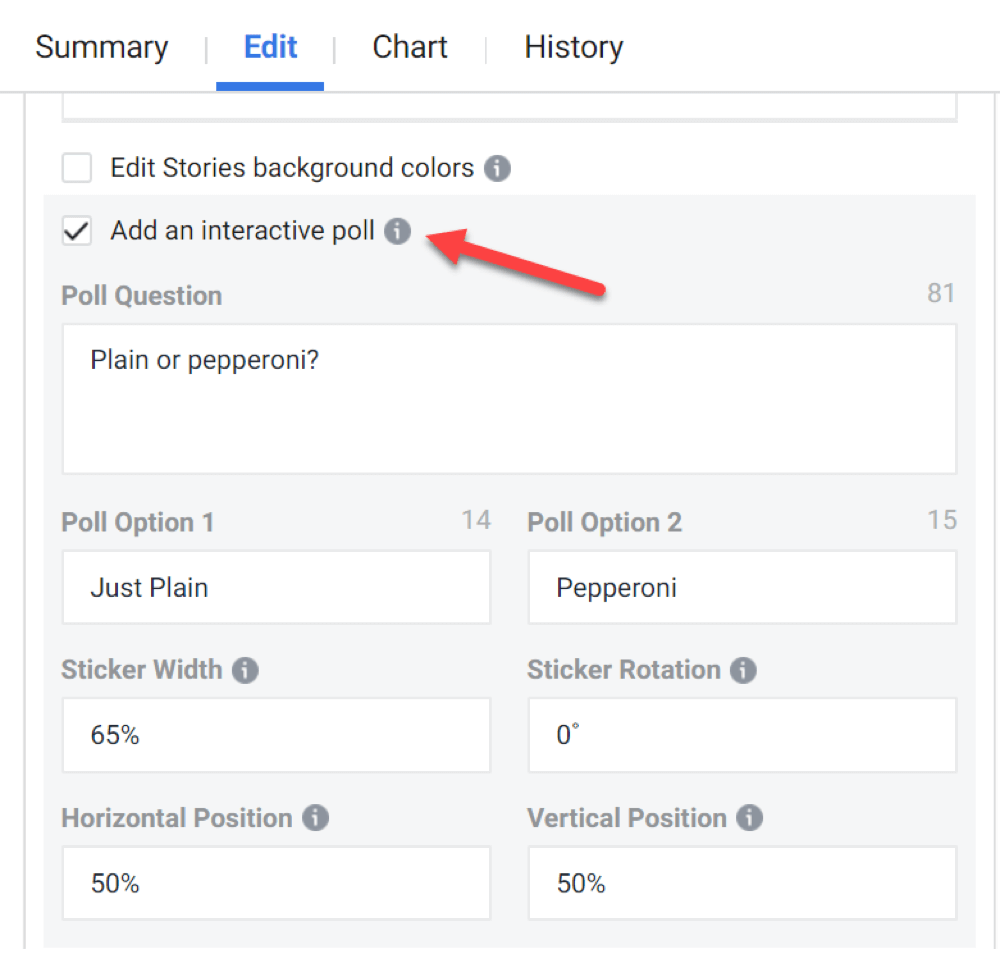View Vertical Position info icon
This screenshot has width=1000, height=963.
point(749,818)
